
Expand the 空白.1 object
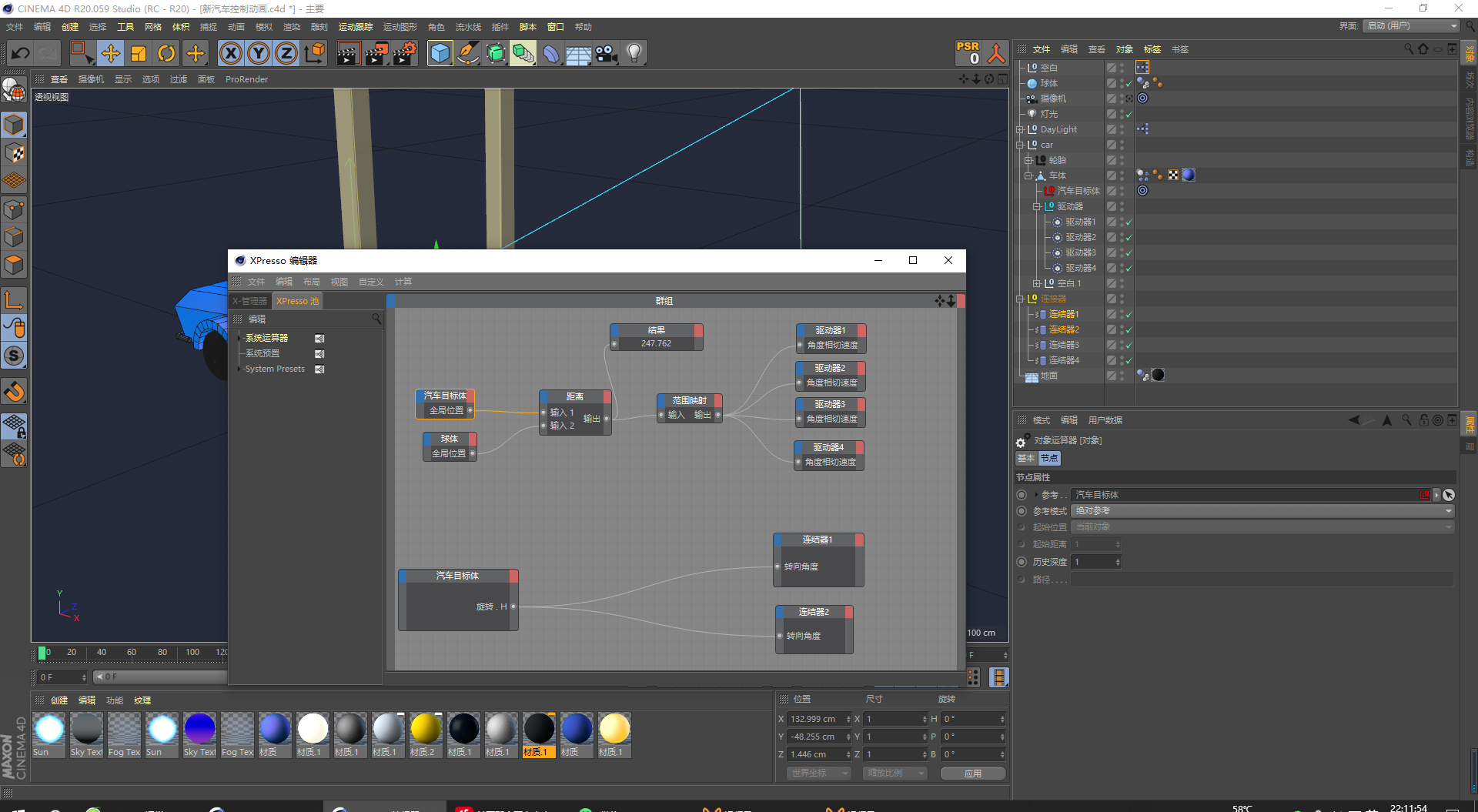tap(1037, 283)
